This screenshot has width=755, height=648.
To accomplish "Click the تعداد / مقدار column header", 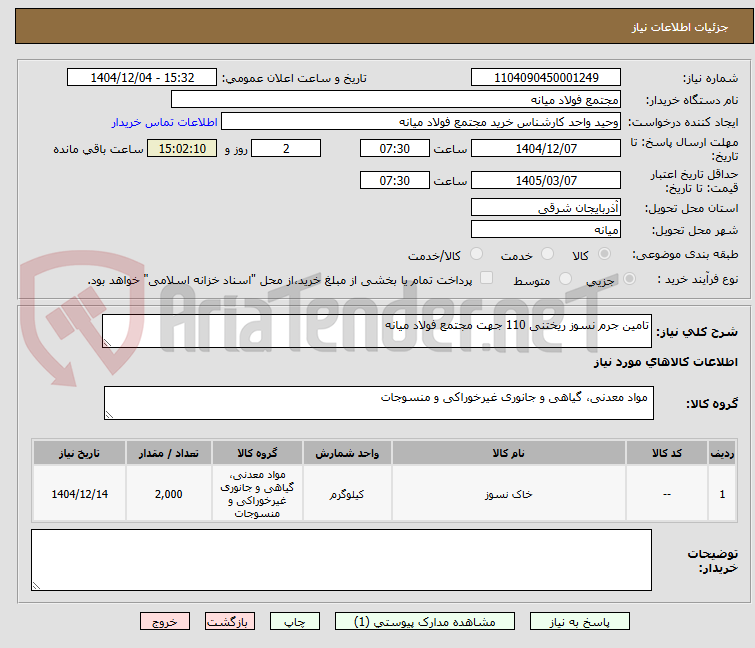I will (169, 453).
